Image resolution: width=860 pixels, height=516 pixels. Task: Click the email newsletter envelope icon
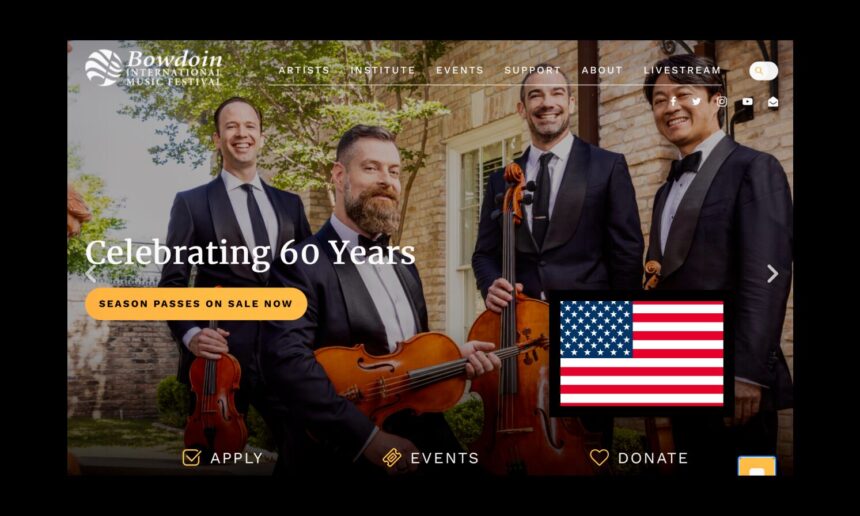point(773,101)
